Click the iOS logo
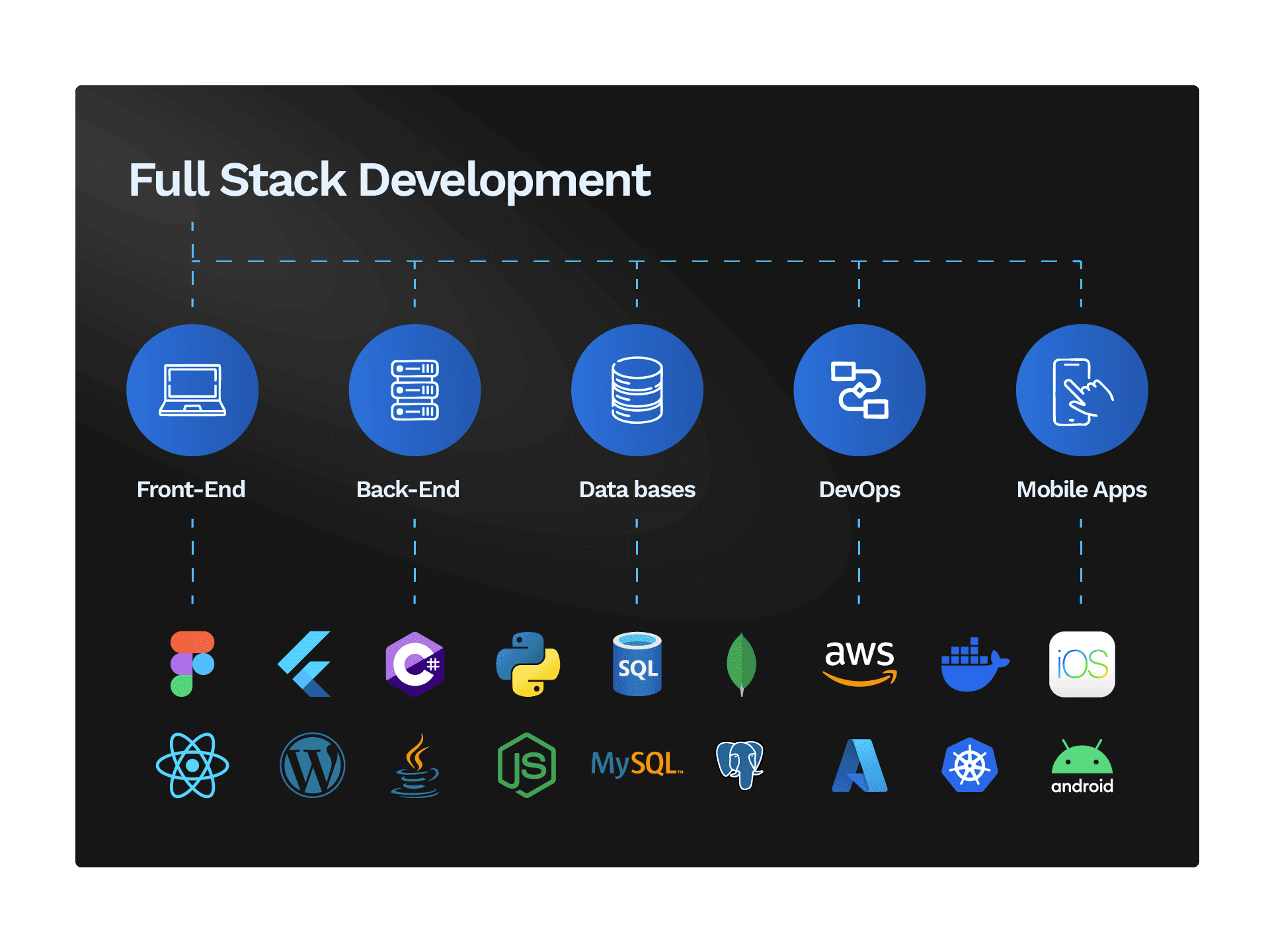 tap(1082, 664)
